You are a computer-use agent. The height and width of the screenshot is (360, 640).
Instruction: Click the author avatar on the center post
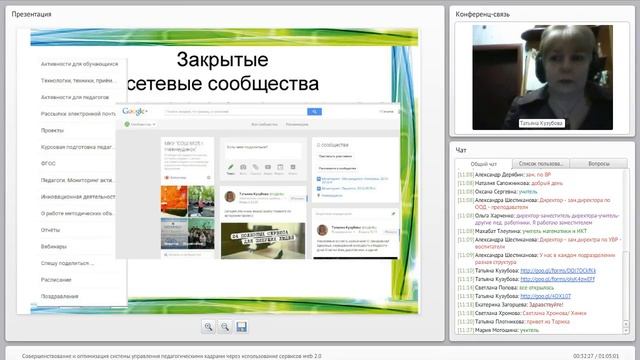(x=230, y=196)
